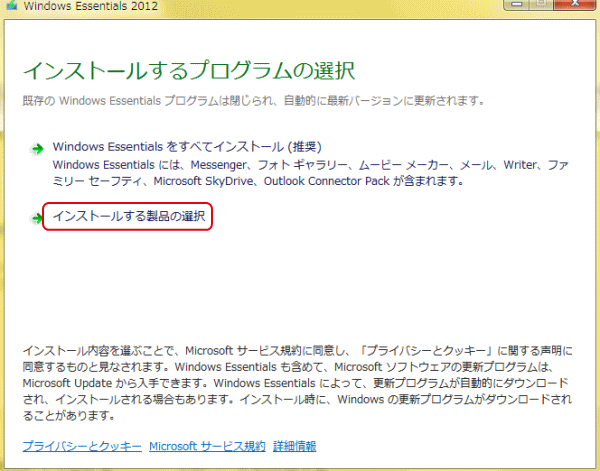Click the subtitle about 既存の Windows Essentials プログラム

[x=254, y=101]
